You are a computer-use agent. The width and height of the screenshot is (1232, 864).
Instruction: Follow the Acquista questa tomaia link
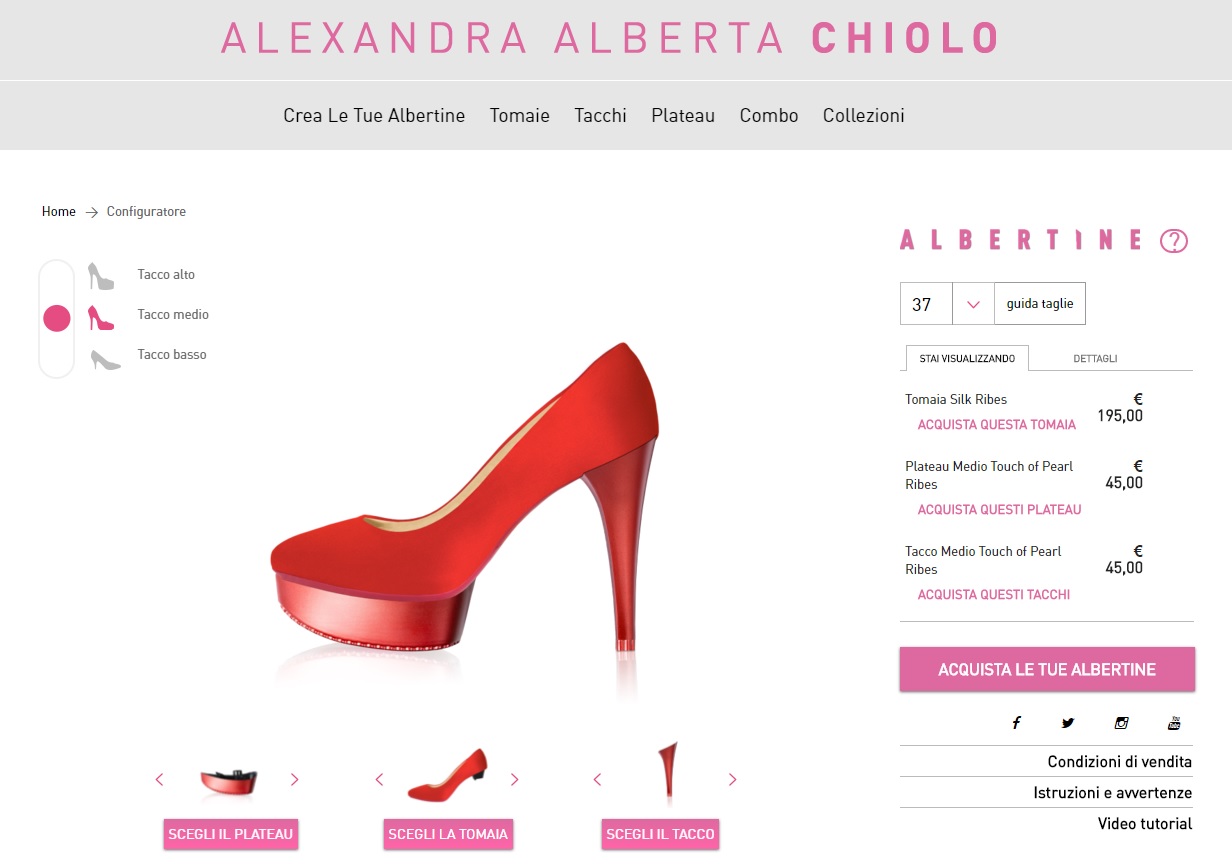[997, 424]
